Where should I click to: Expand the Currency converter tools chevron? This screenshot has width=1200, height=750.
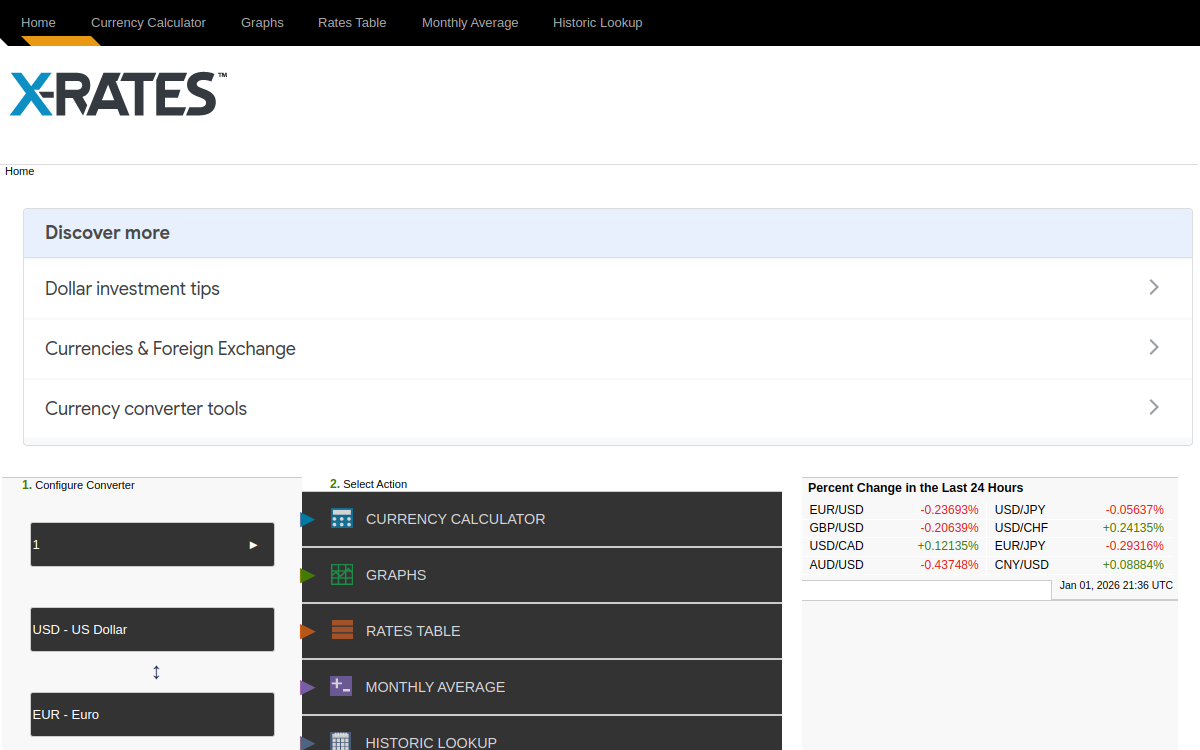tap(1154, 407)
